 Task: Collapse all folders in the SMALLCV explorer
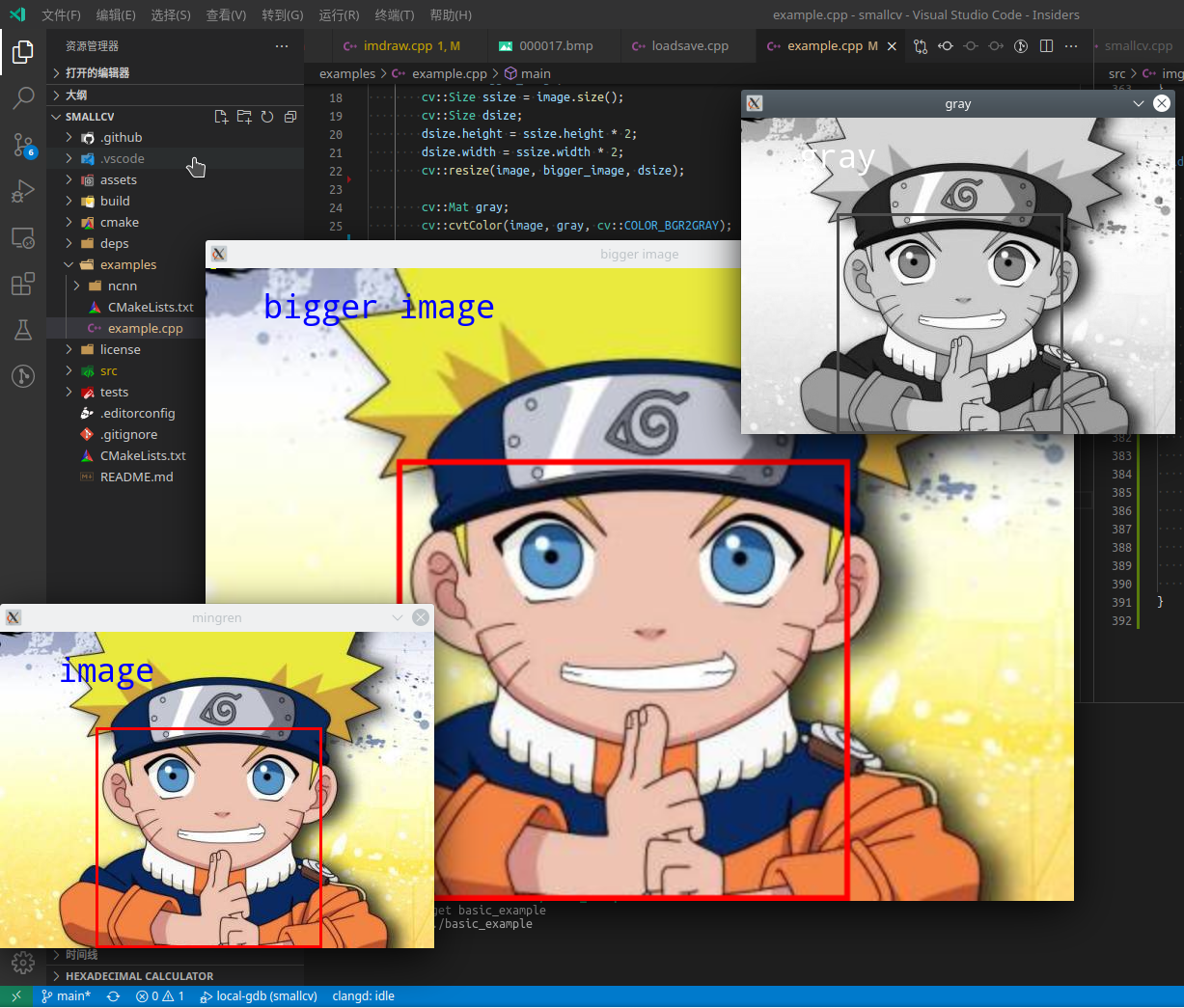[x=290, y=117]
